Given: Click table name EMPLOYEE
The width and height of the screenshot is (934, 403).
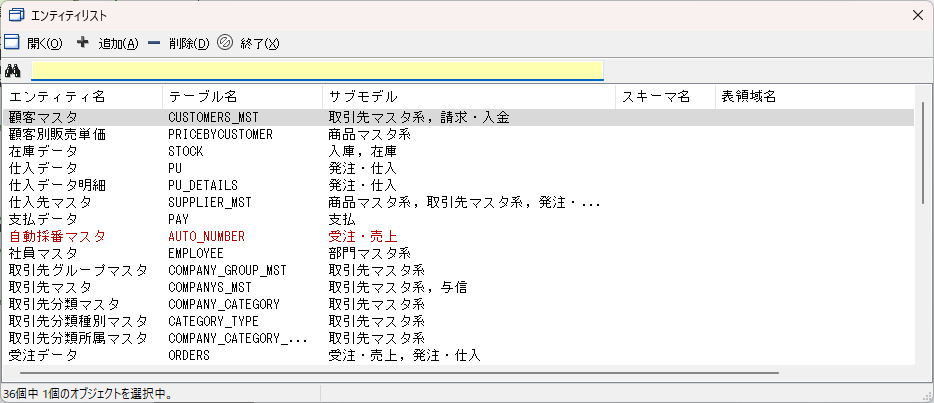Looking at the screenshot, I should pyautogui.click(x=196, y=254).
